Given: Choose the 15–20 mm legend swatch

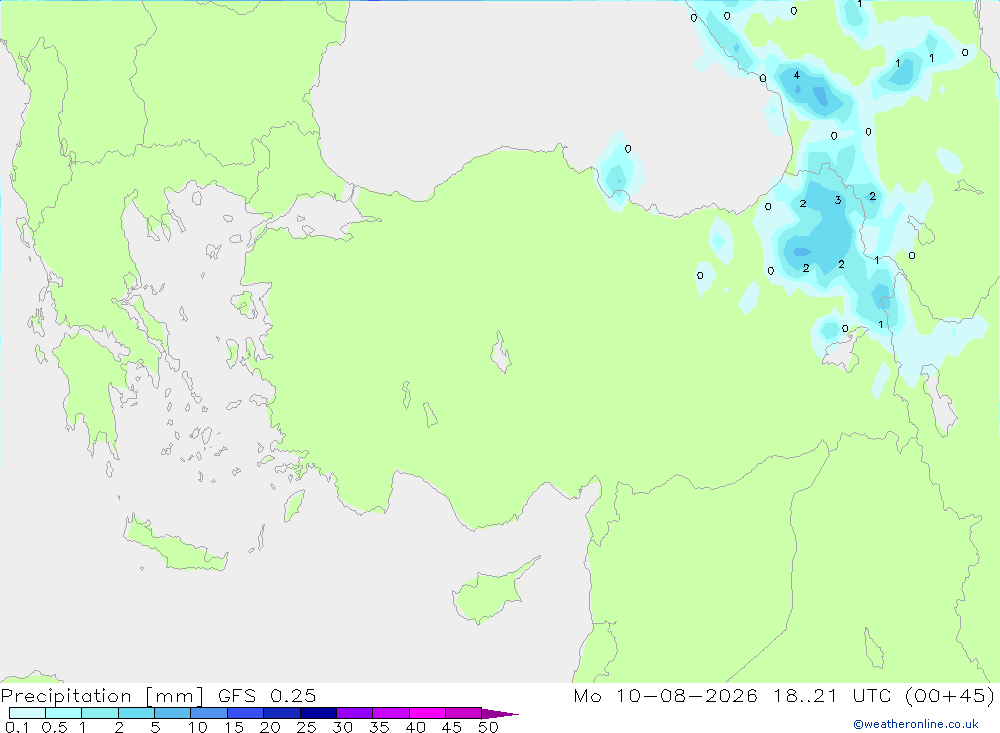Looking at the screenshot, I should pos(246,713).
